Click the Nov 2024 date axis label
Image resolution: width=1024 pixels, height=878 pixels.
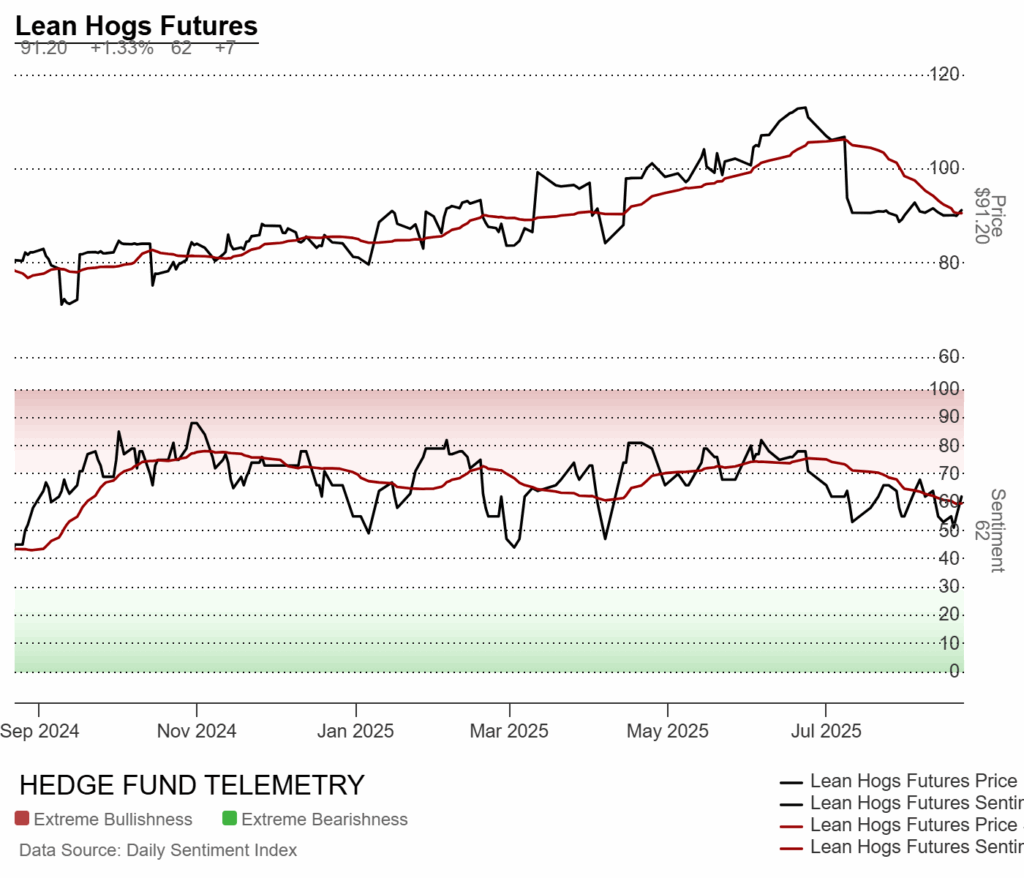coord(197,731)
